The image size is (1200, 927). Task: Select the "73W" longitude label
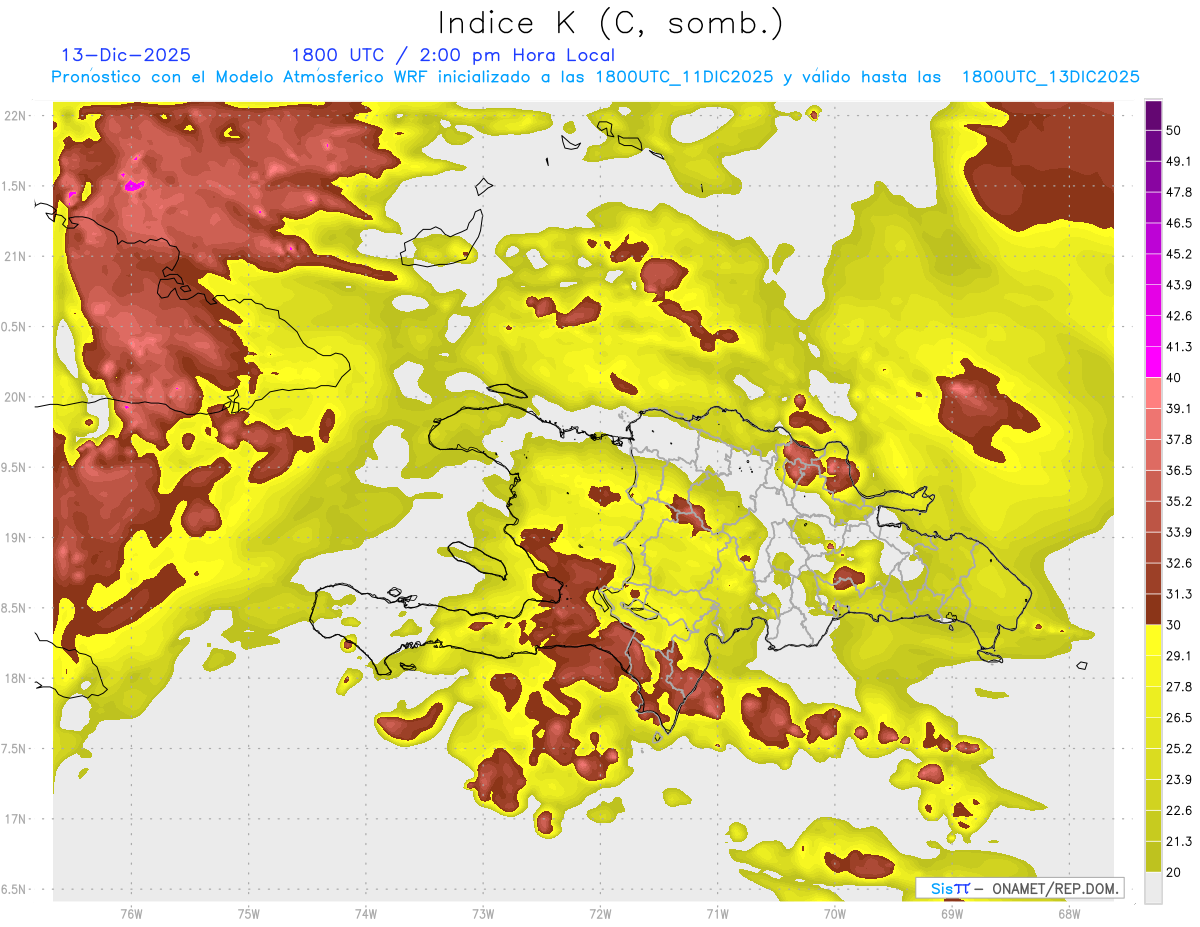point(483,913)
